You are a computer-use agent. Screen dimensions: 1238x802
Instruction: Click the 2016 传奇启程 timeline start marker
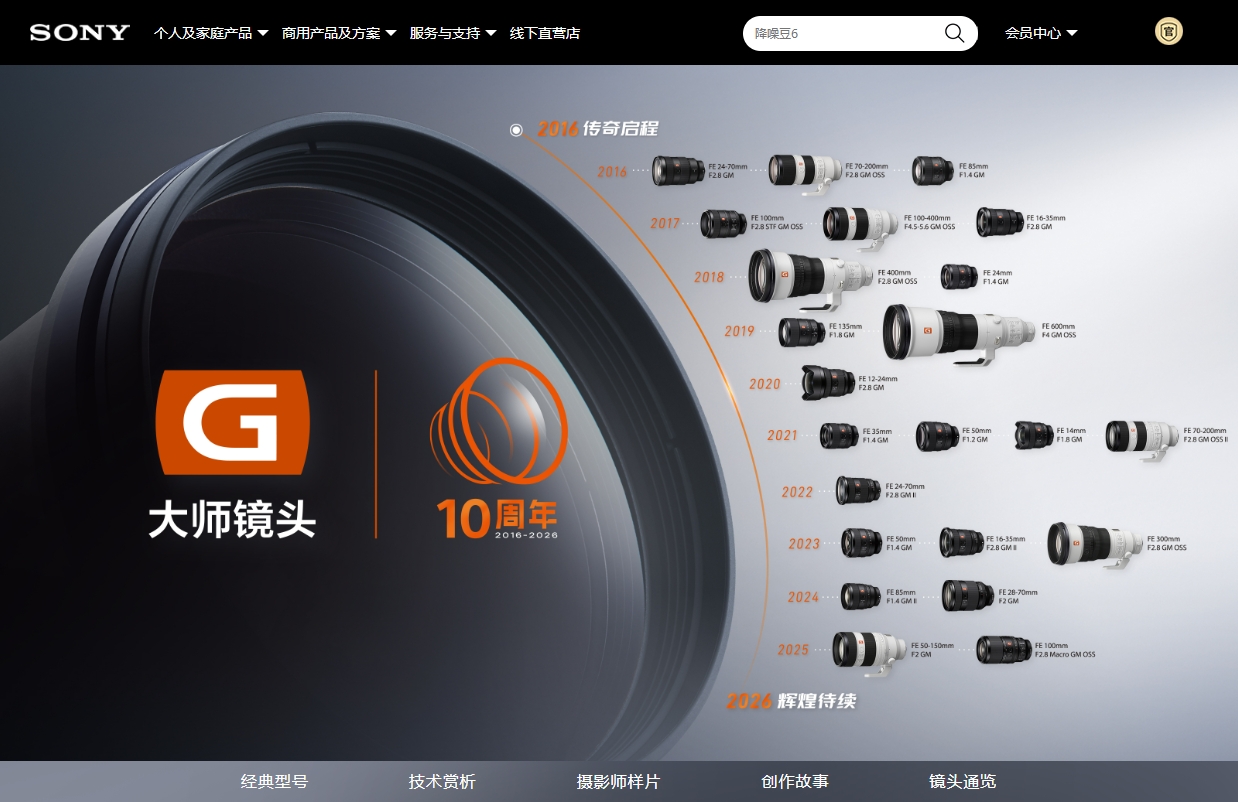(x=516, y=130)
